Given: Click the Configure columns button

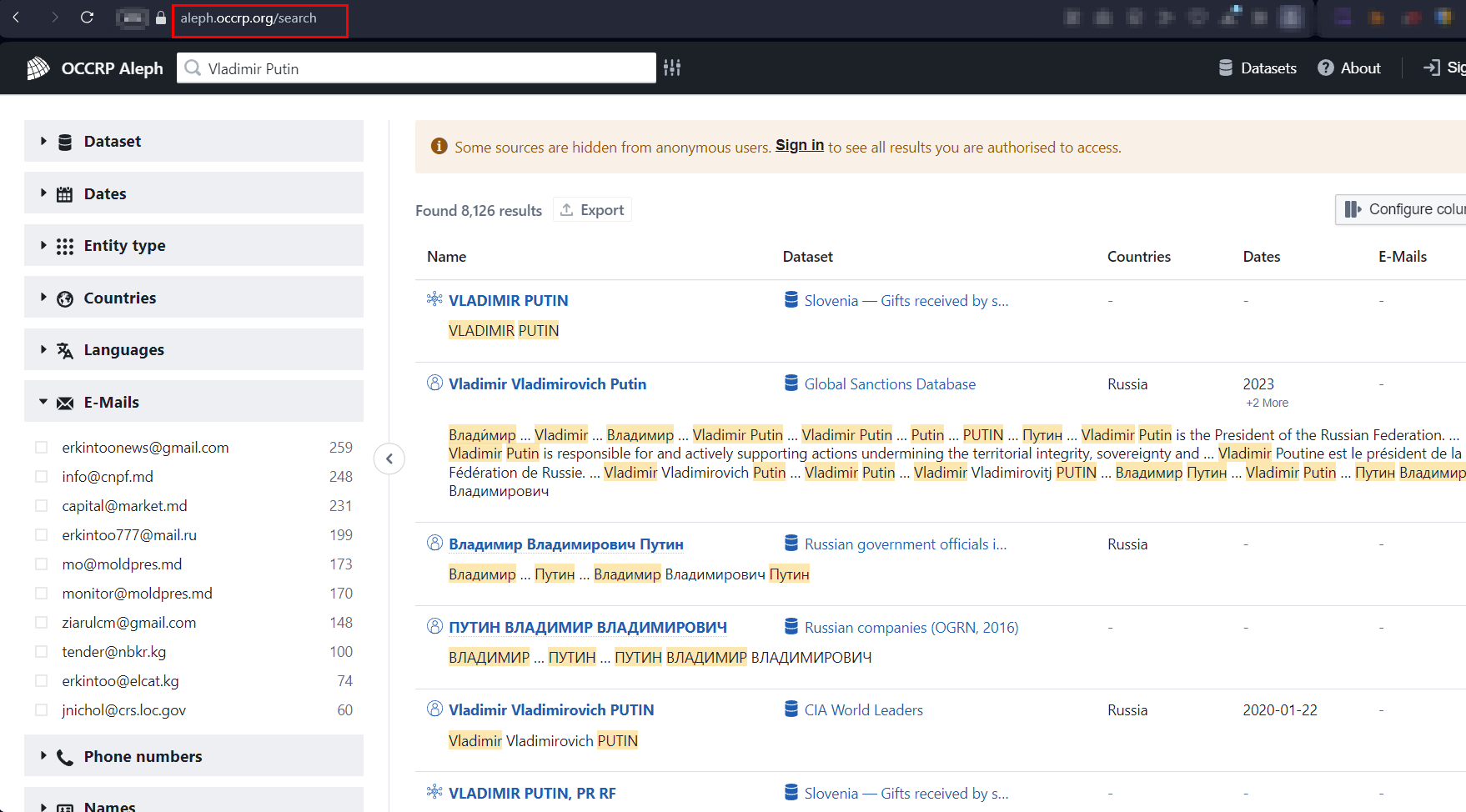Looking at the screenshot, I should 1401,209.
